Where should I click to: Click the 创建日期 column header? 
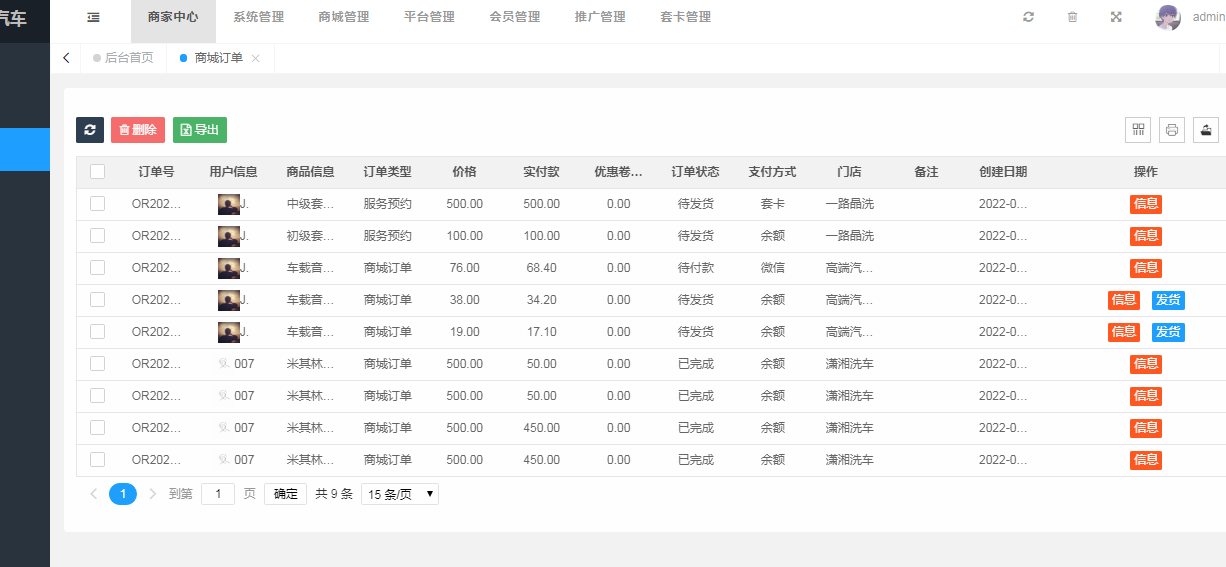(x=1003, y=172)
